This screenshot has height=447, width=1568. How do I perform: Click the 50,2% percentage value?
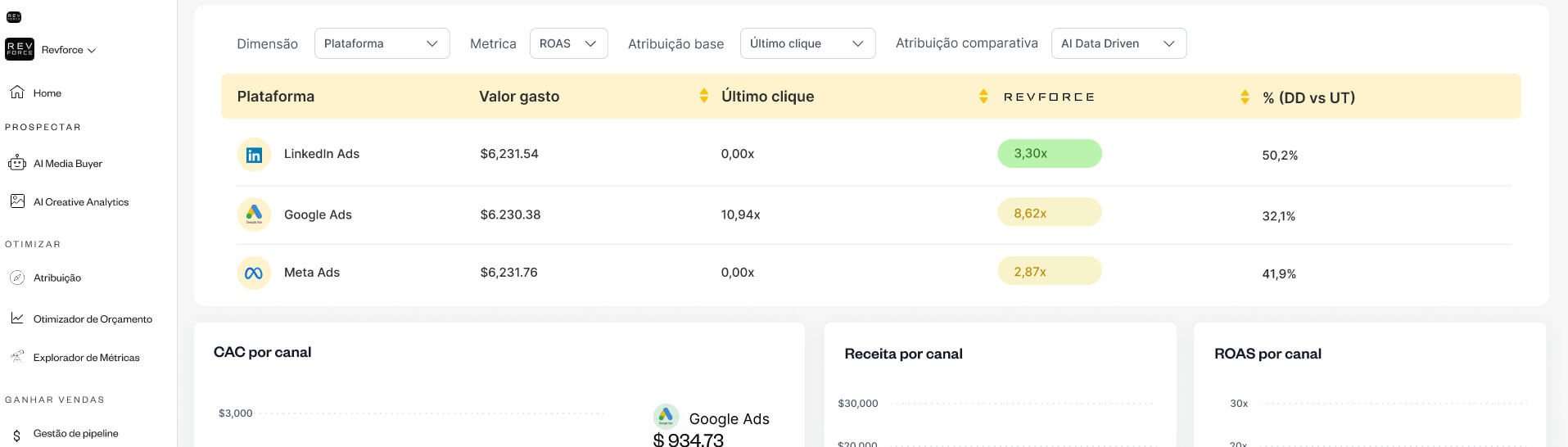coord(1280,156)
